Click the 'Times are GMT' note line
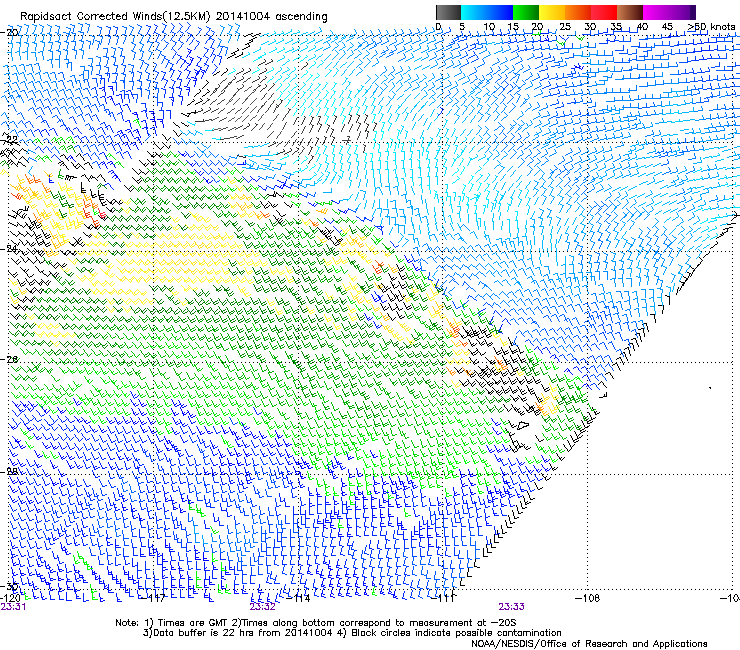 point(315,623)
